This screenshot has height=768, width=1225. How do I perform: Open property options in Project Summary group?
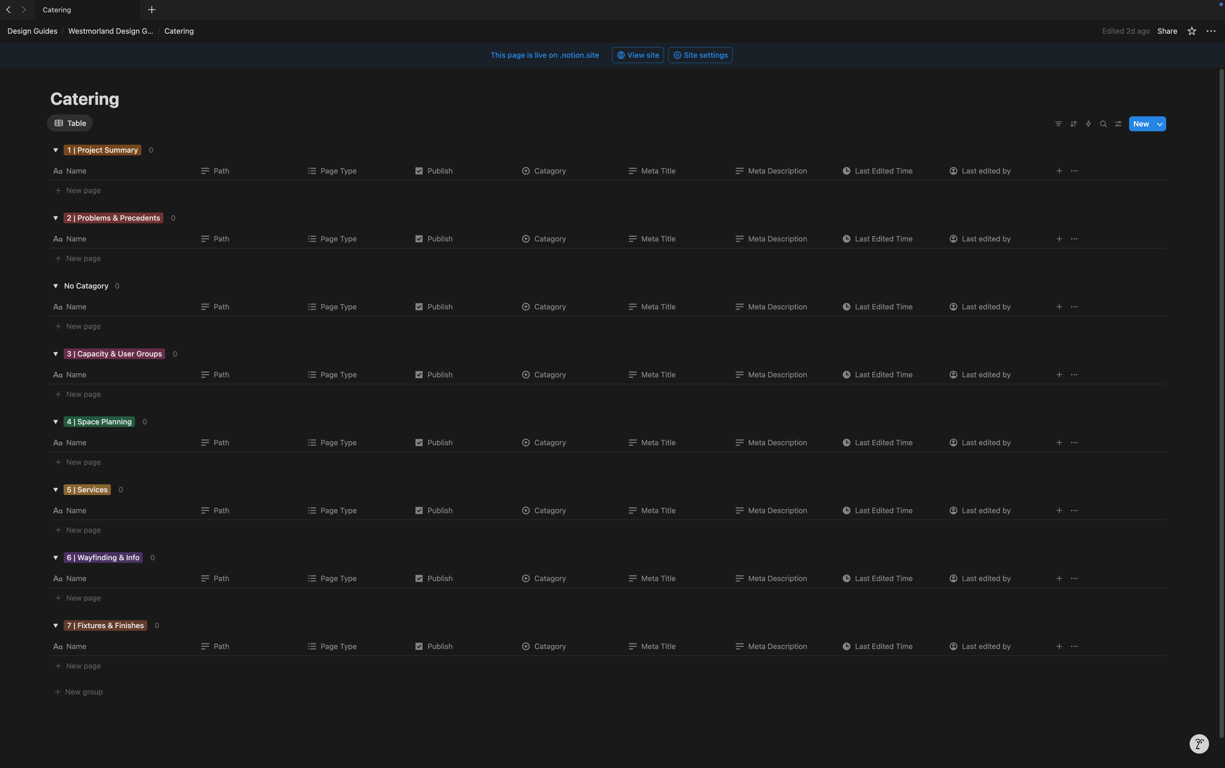[x=1074, y=171]
